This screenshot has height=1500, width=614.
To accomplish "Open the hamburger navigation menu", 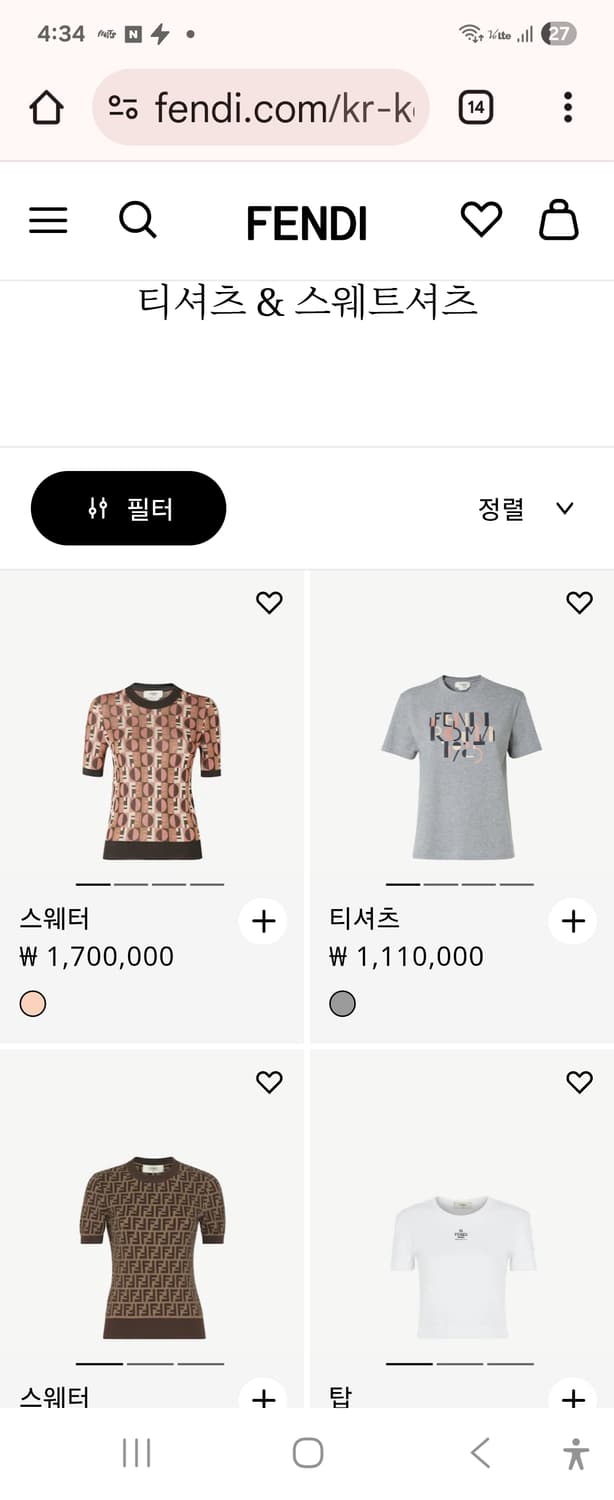I will [x=47, y=221].
